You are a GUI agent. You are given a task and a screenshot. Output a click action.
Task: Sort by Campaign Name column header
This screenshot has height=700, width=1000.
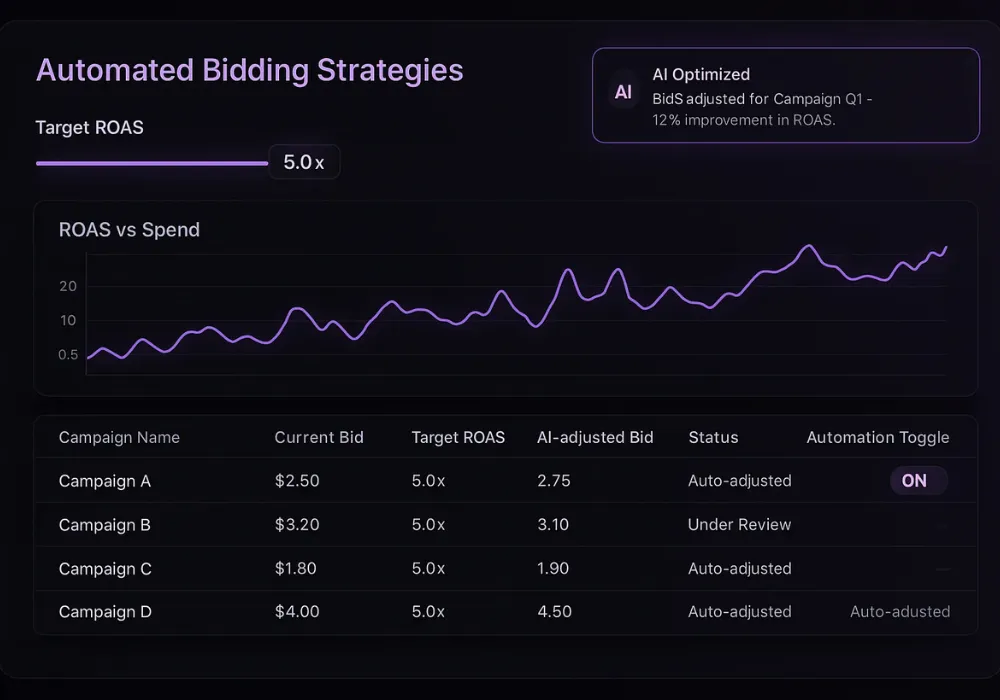tap(119, 437)
